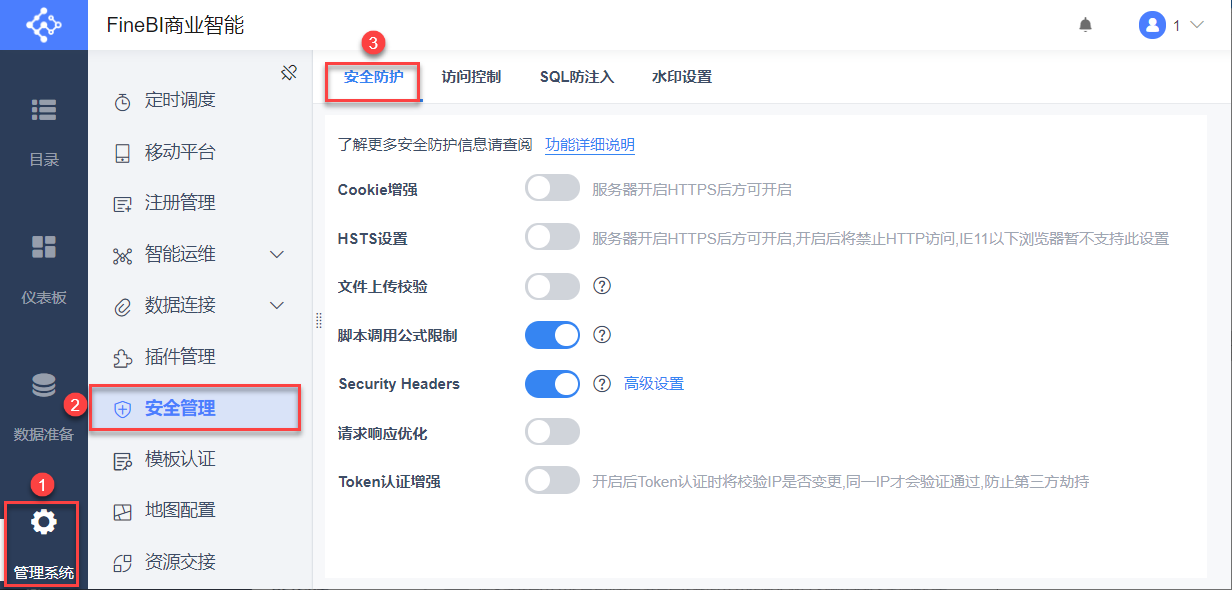The height and width of the screenshot is (590, 1232).
Task: Enable the HSTS设置 toggle
Action: pos(552,237)
